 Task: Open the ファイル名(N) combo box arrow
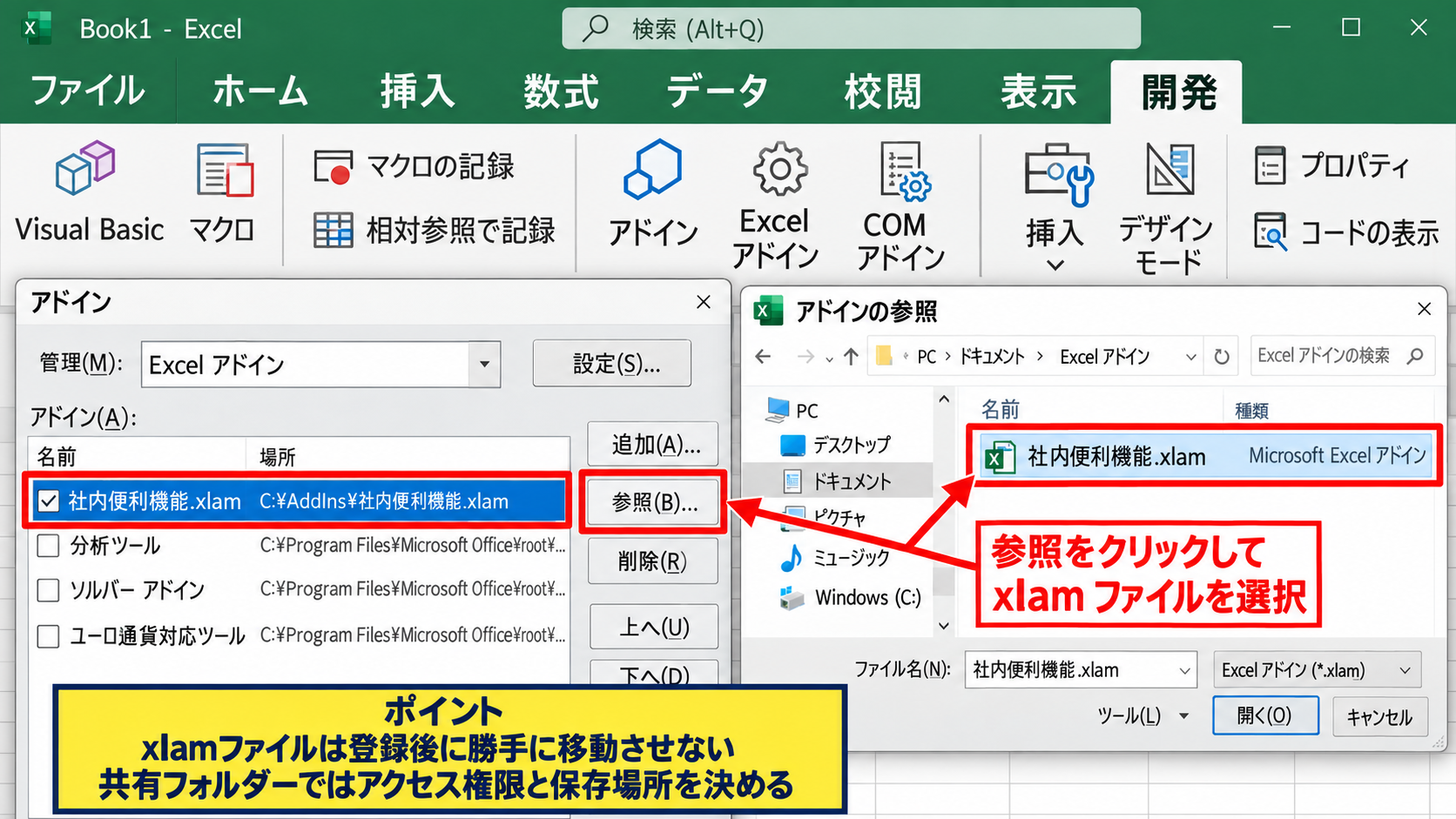pos(1184,670)
